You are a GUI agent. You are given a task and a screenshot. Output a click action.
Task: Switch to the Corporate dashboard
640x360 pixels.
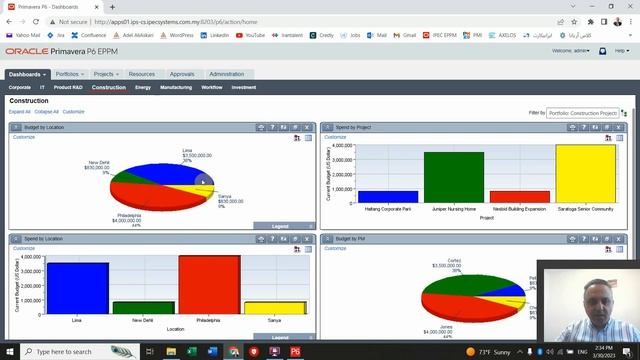(x=20, y=87)
